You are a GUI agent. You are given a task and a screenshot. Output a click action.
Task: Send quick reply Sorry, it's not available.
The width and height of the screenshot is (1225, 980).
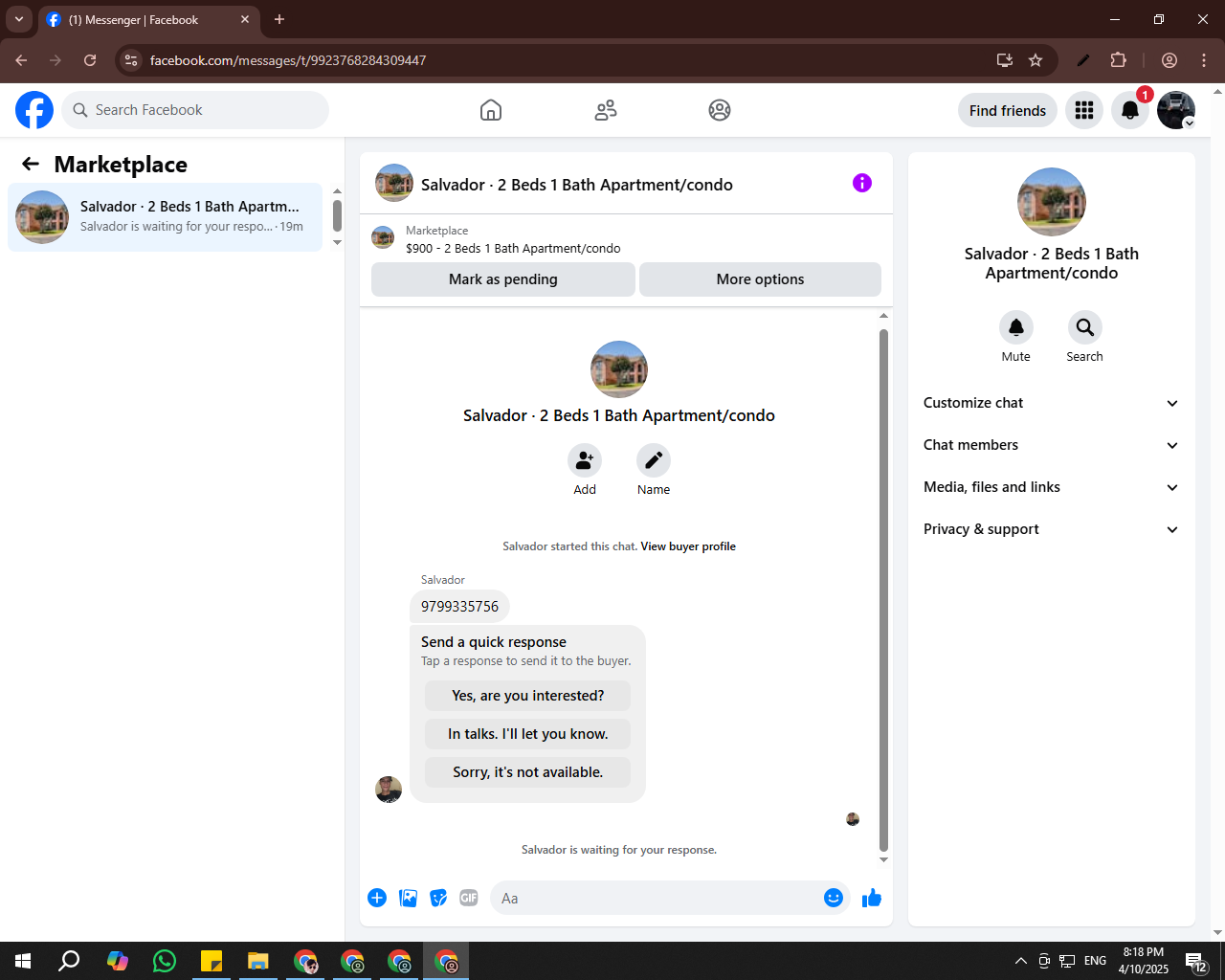coord(528,772)
